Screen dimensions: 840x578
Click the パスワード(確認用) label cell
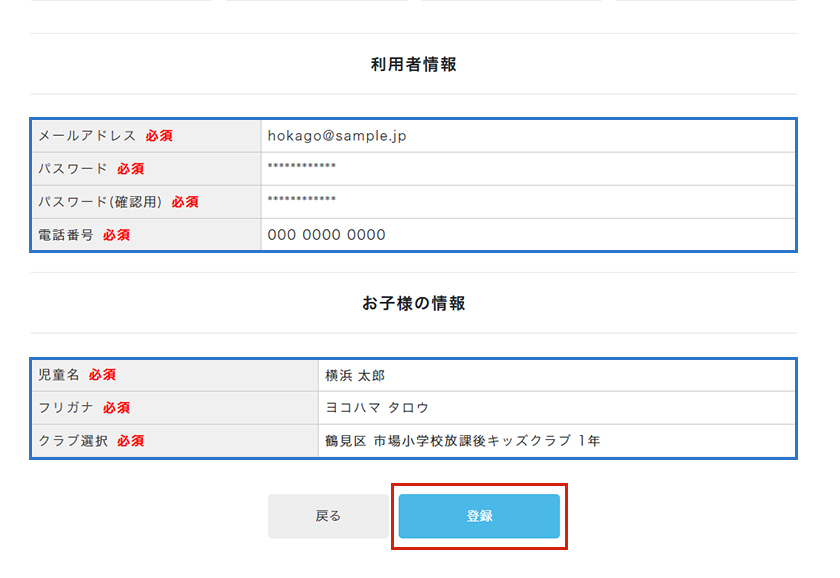click(146, 202)
